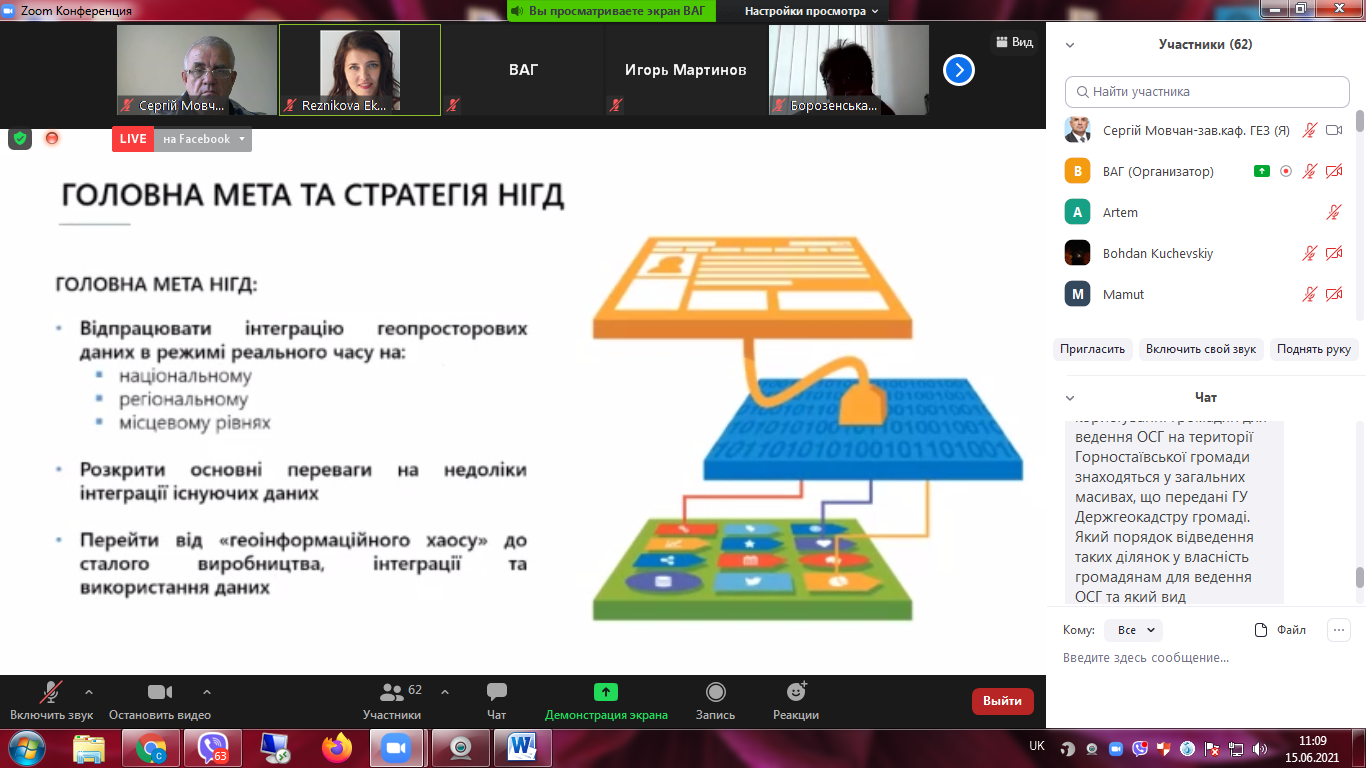The image size is (1366, 768).
Task: Collapse the Чат panel chevron
Action: (x=1070, y=398)
